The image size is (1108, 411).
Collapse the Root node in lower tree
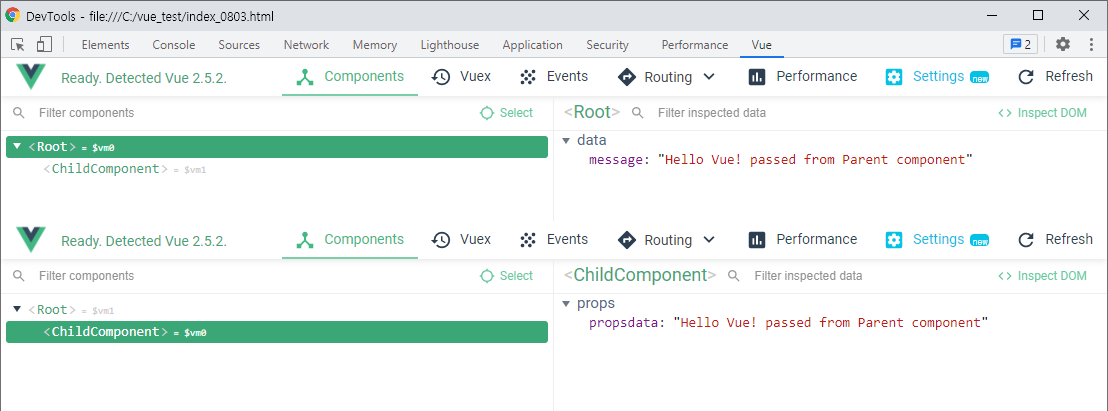tap(18, 309)
